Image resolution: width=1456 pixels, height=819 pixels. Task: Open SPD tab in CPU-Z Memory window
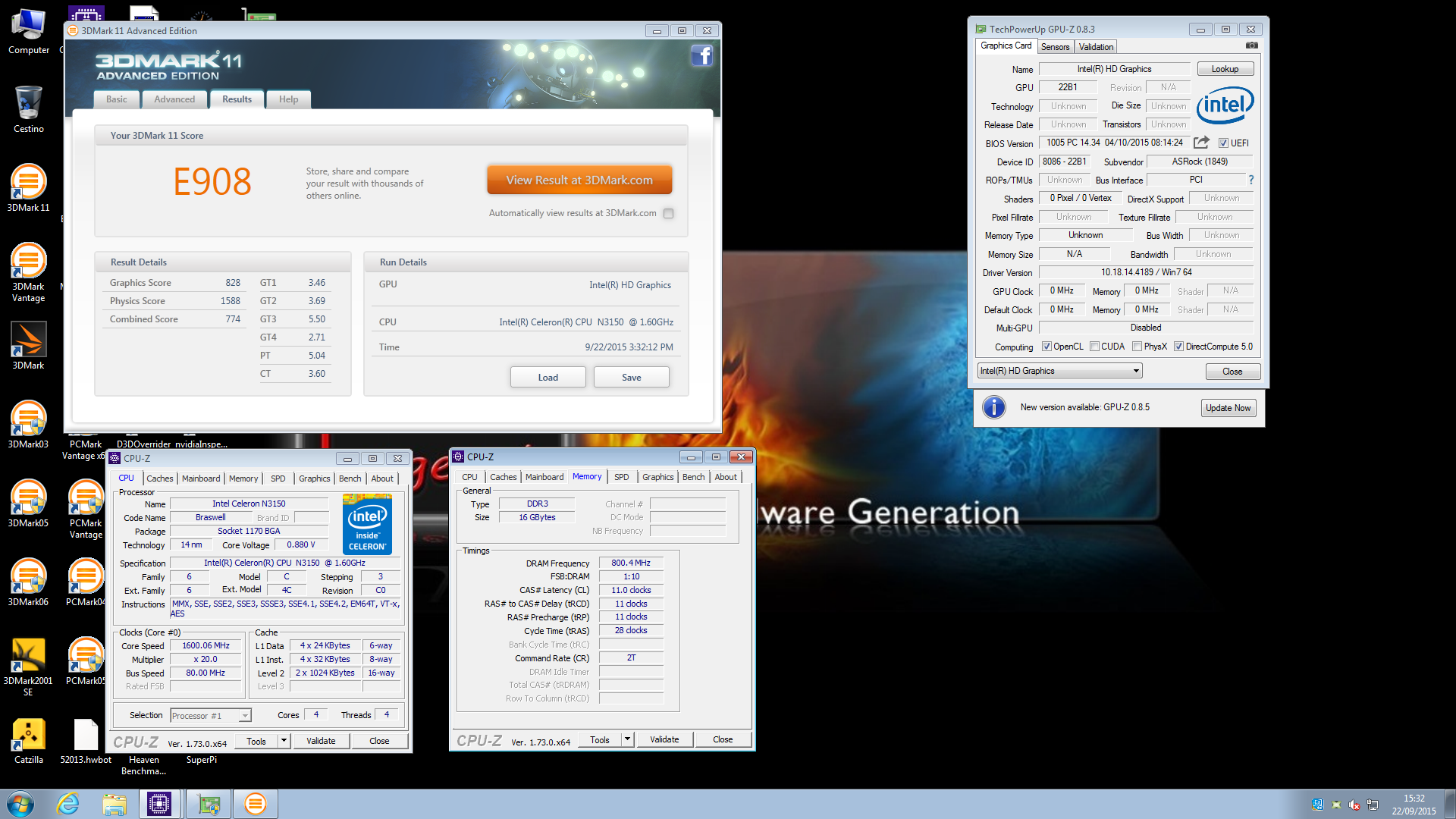tap(621, 477)
